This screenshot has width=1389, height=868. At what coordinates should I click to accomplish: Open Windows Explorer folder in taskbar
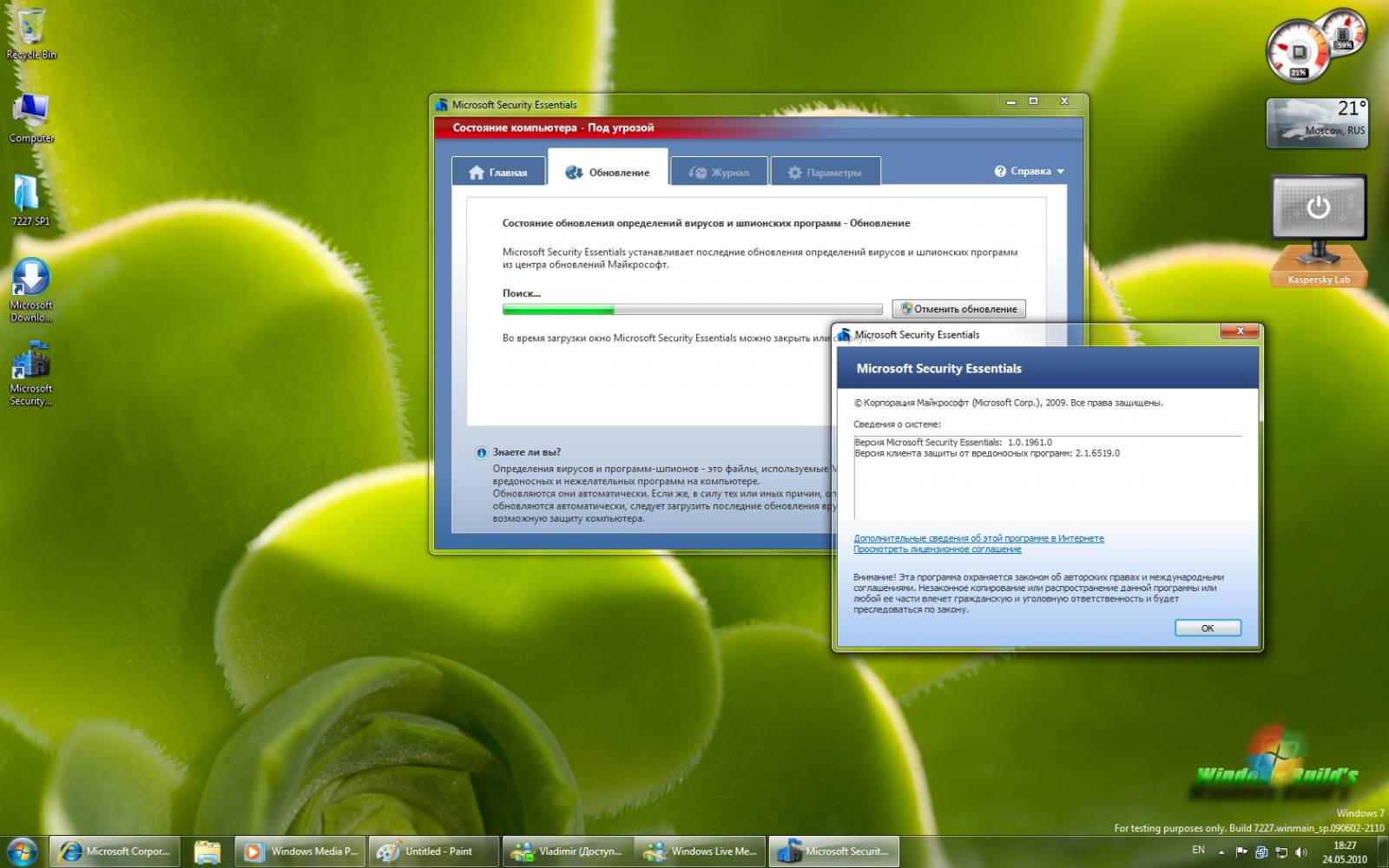207,852
